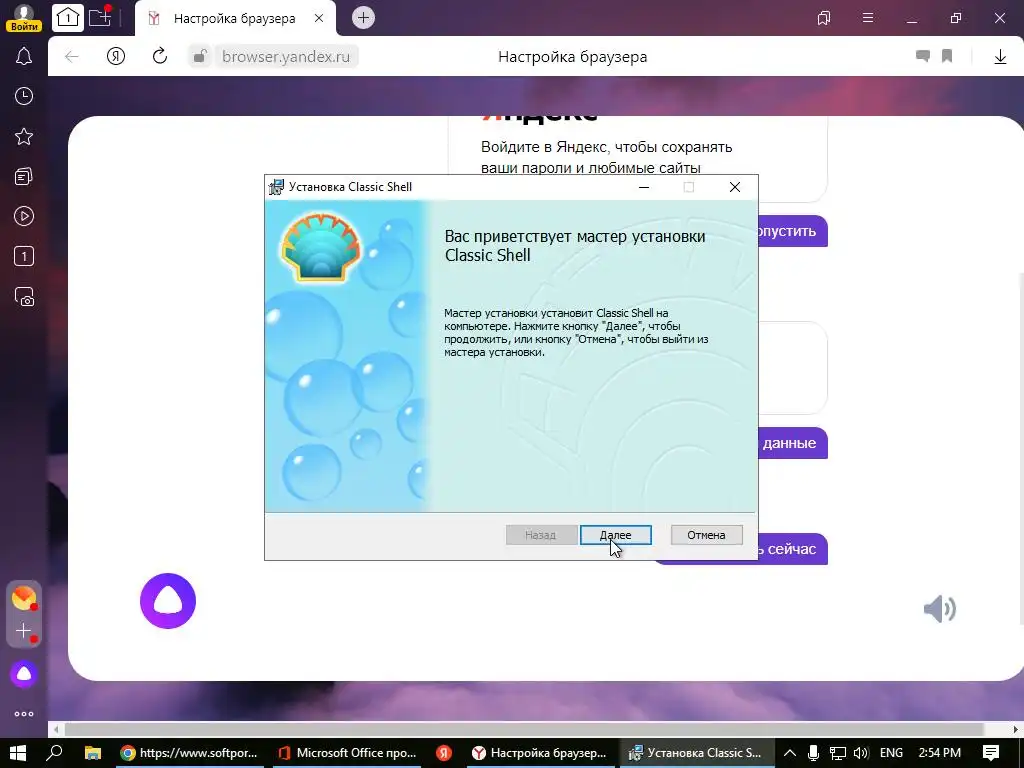Screen dimensions: 1024x768
Task: Click Отмена in Classic Shell installer
Action: coord(706,535)
